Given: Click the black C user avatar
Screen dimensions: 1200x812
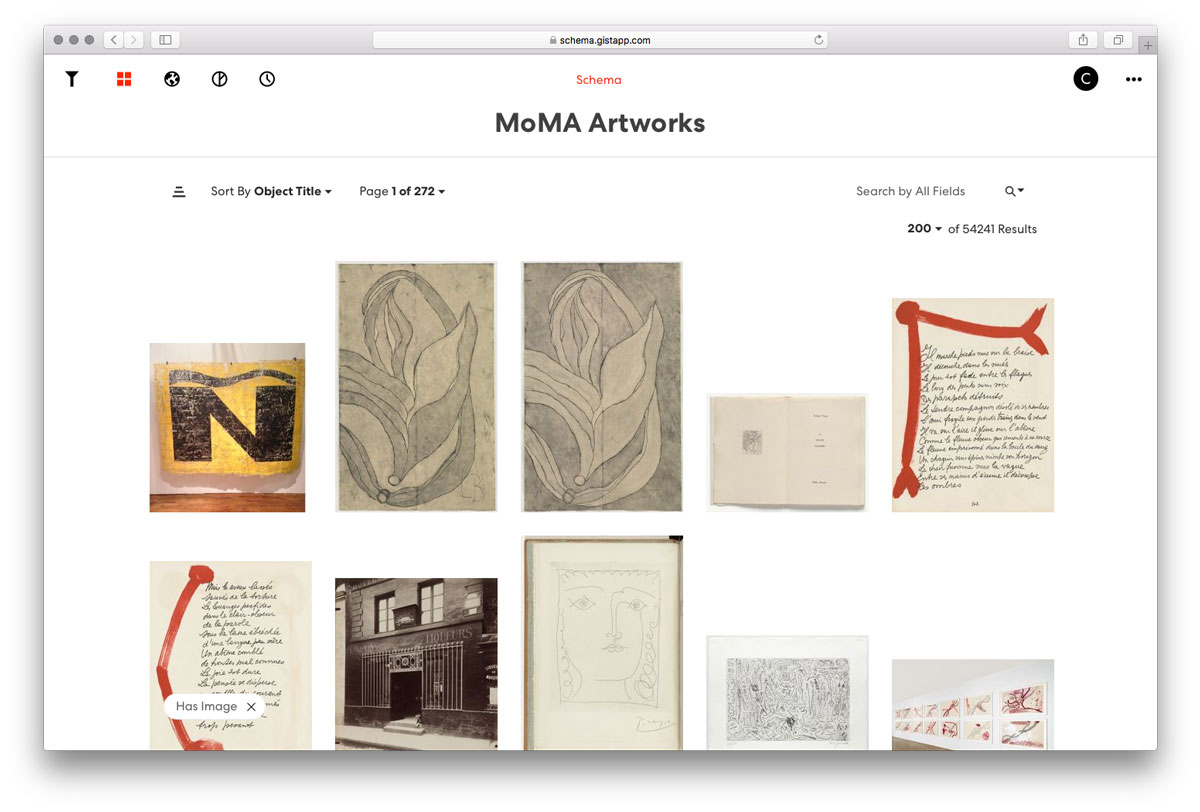Looking at the screenshot, I should (x=1086, y=79).
